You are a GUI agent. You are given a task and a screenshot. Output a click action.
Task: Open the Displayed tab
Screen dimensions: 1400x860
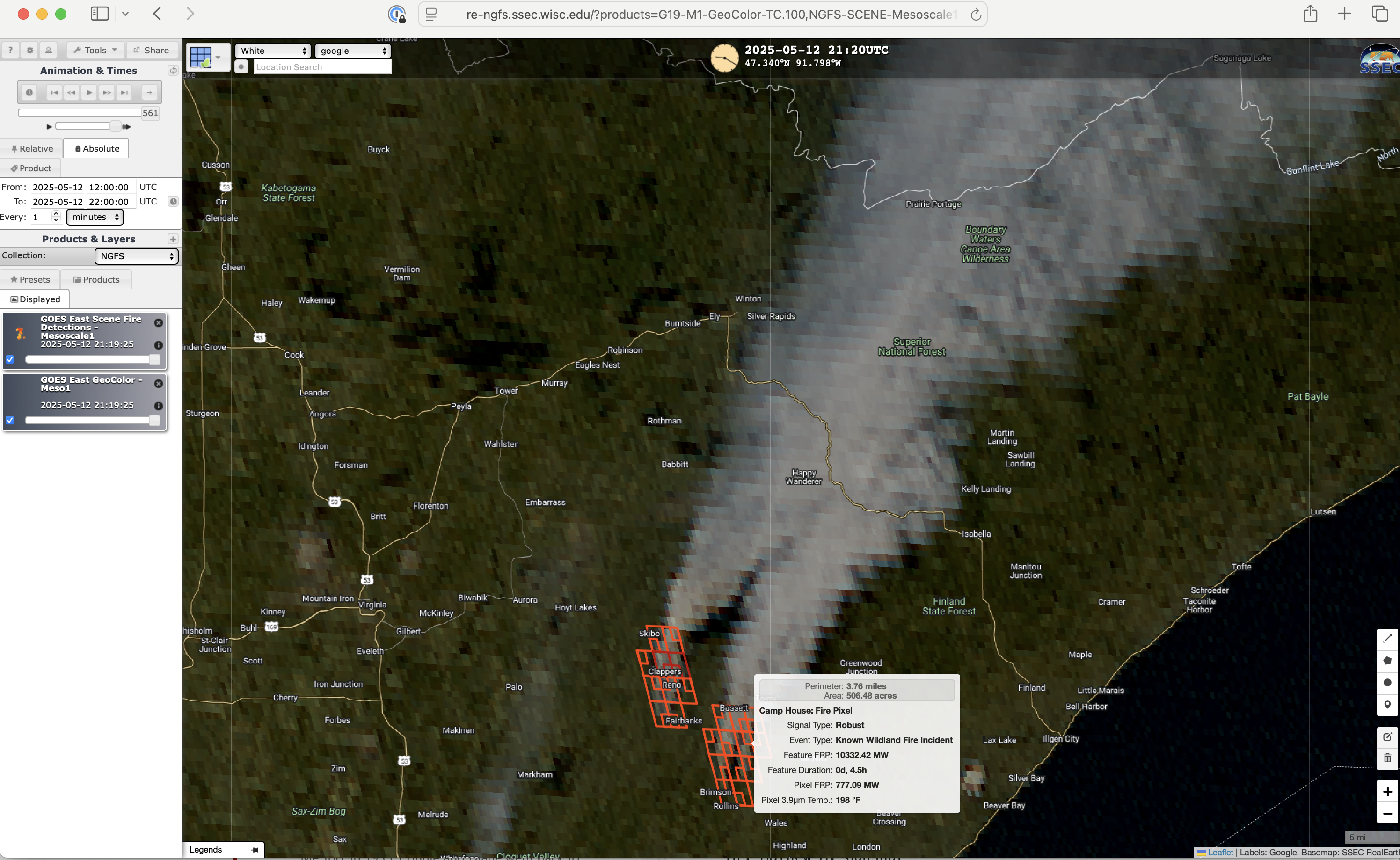pos(35,299)
